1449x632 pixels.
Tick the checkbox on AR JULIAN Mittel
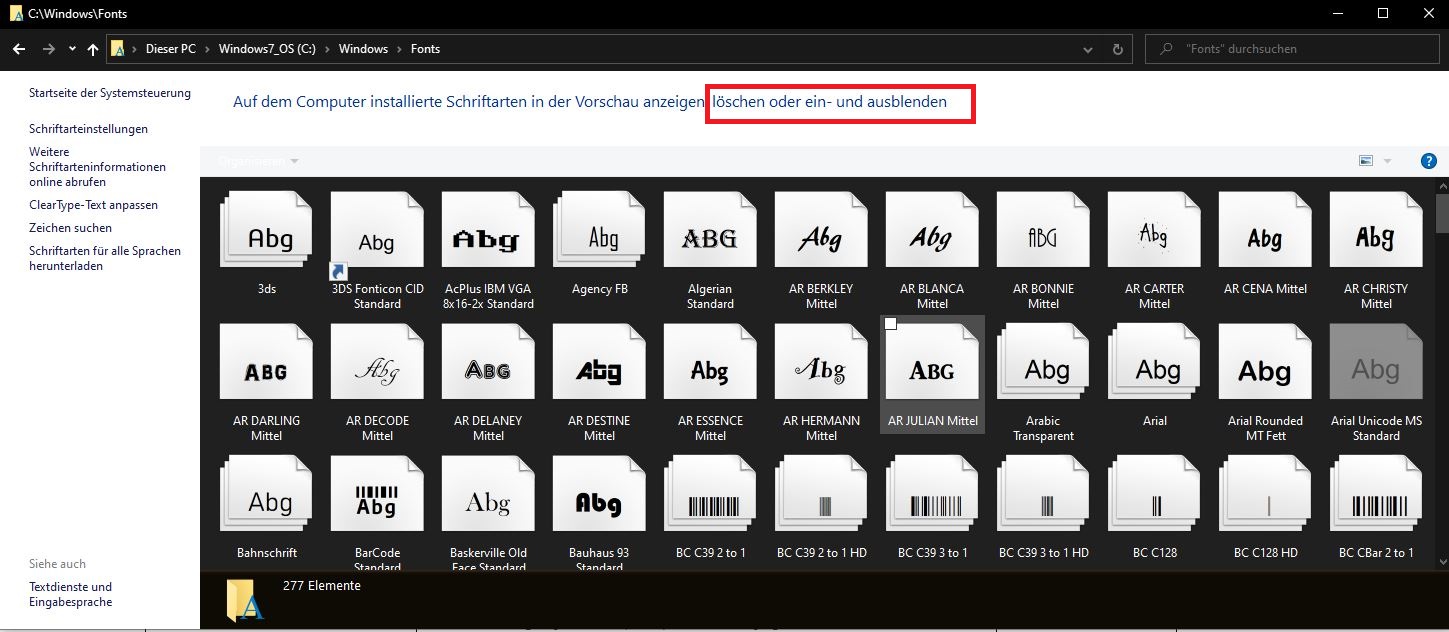(891, 324)
